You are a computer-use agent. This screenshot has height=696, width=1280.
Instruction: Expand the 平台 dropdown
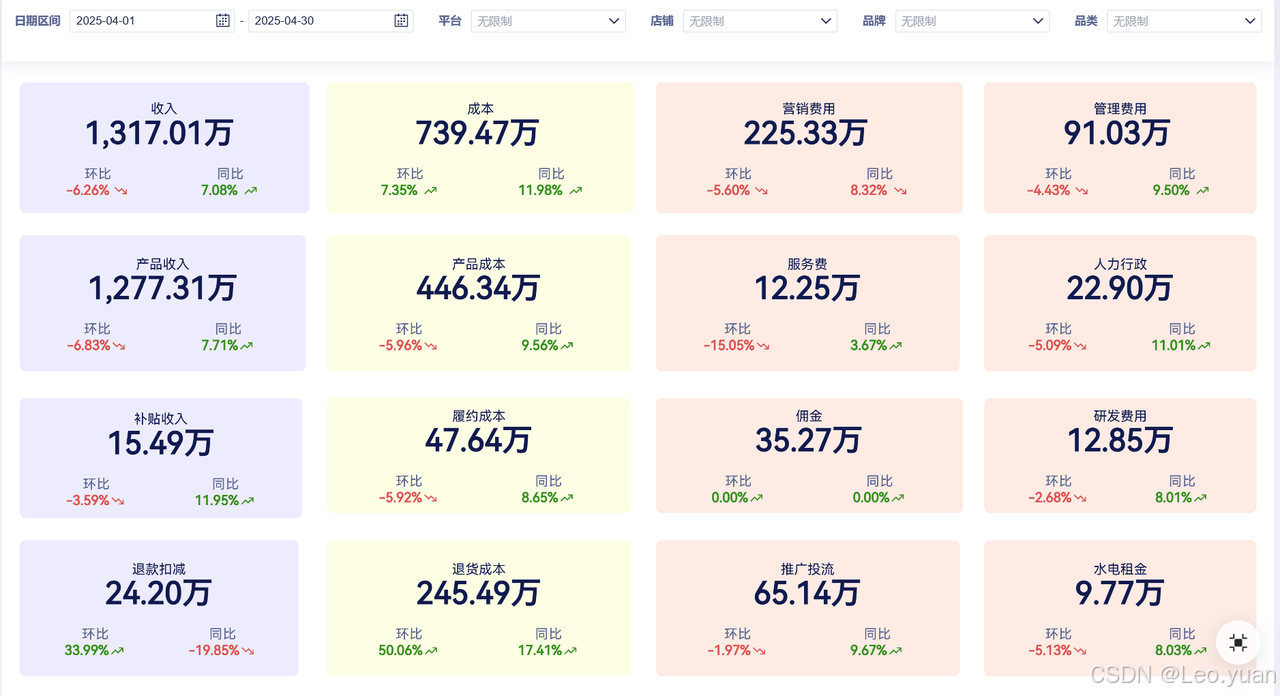point(548,21)
